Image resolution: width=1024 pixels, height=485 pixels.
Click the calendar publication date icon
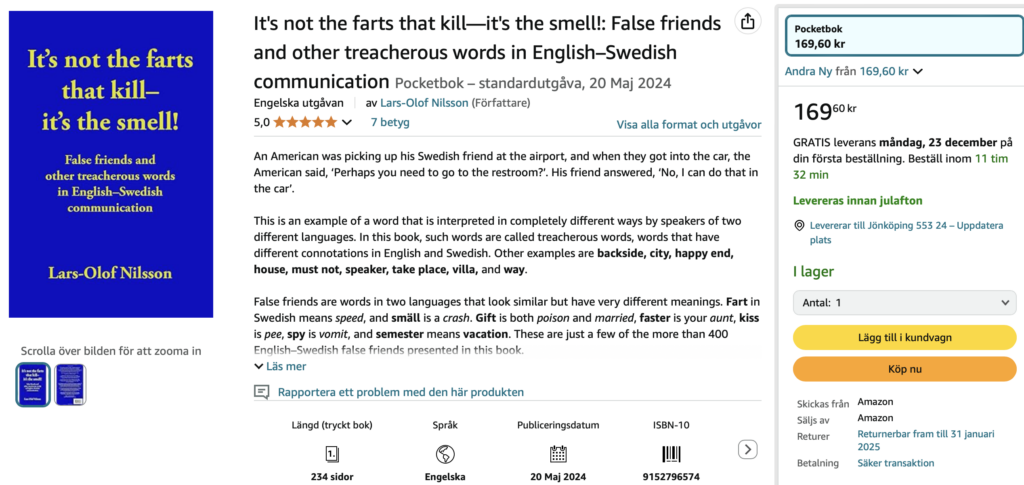[557, 453]
